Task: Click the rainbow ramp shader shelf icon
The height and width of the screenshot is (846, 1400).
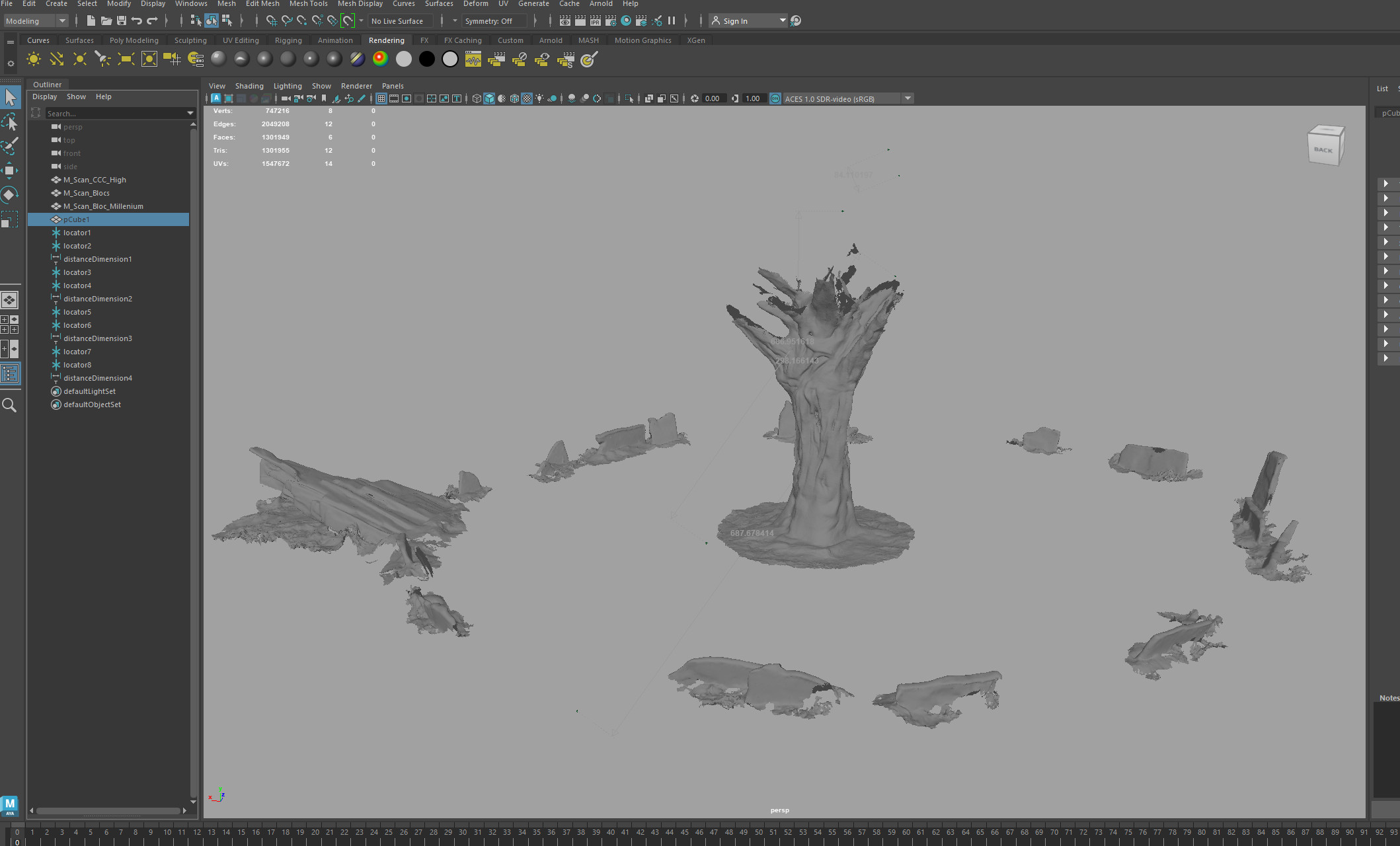Action: pos(380,59)
